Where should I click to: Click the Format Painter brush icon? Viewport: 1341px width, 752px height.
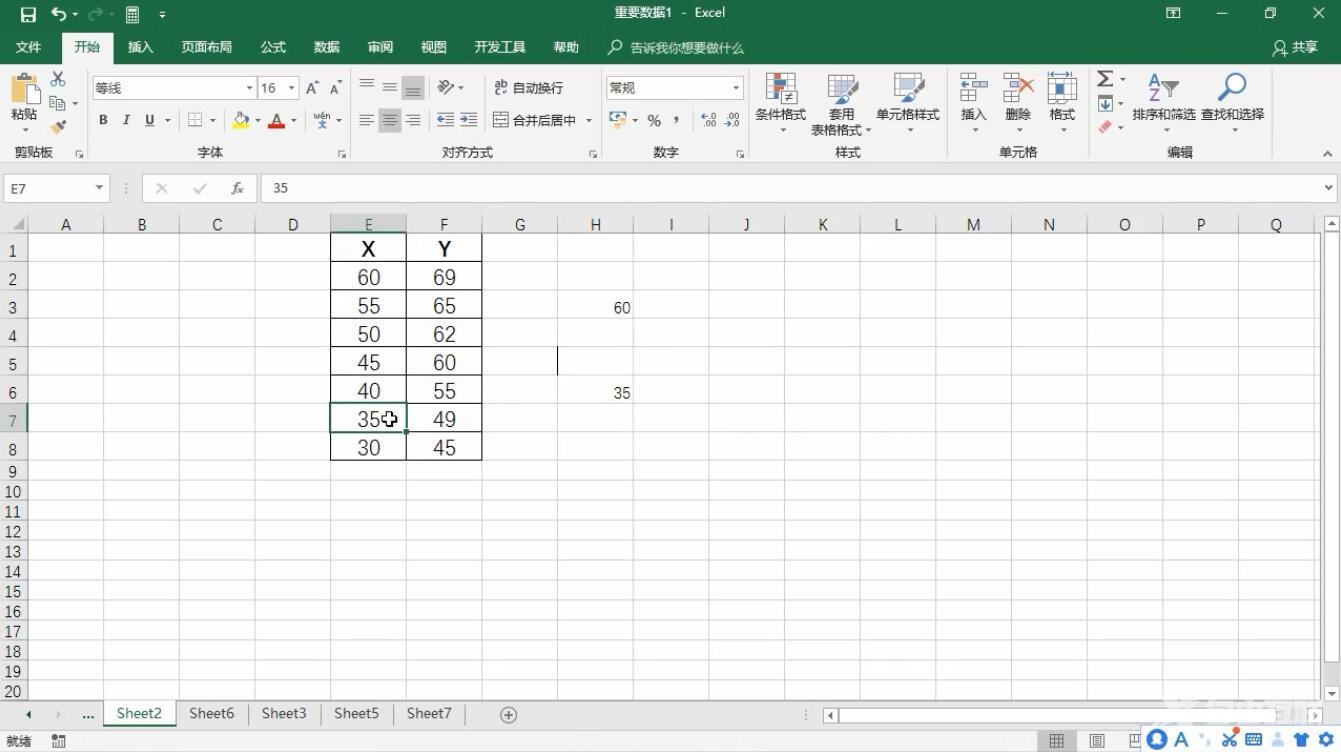tap(58, 127)
